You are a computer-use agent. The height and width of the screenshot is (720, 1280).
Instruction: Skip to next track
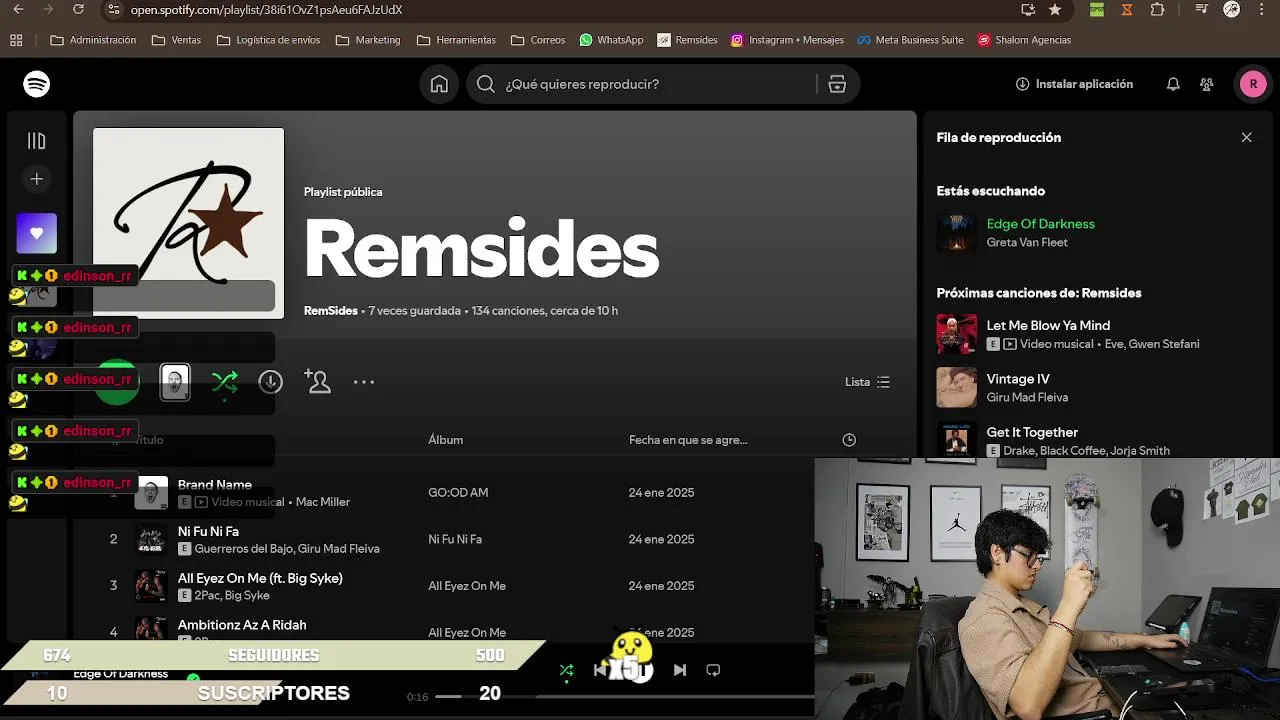click(x=680, y=670)
